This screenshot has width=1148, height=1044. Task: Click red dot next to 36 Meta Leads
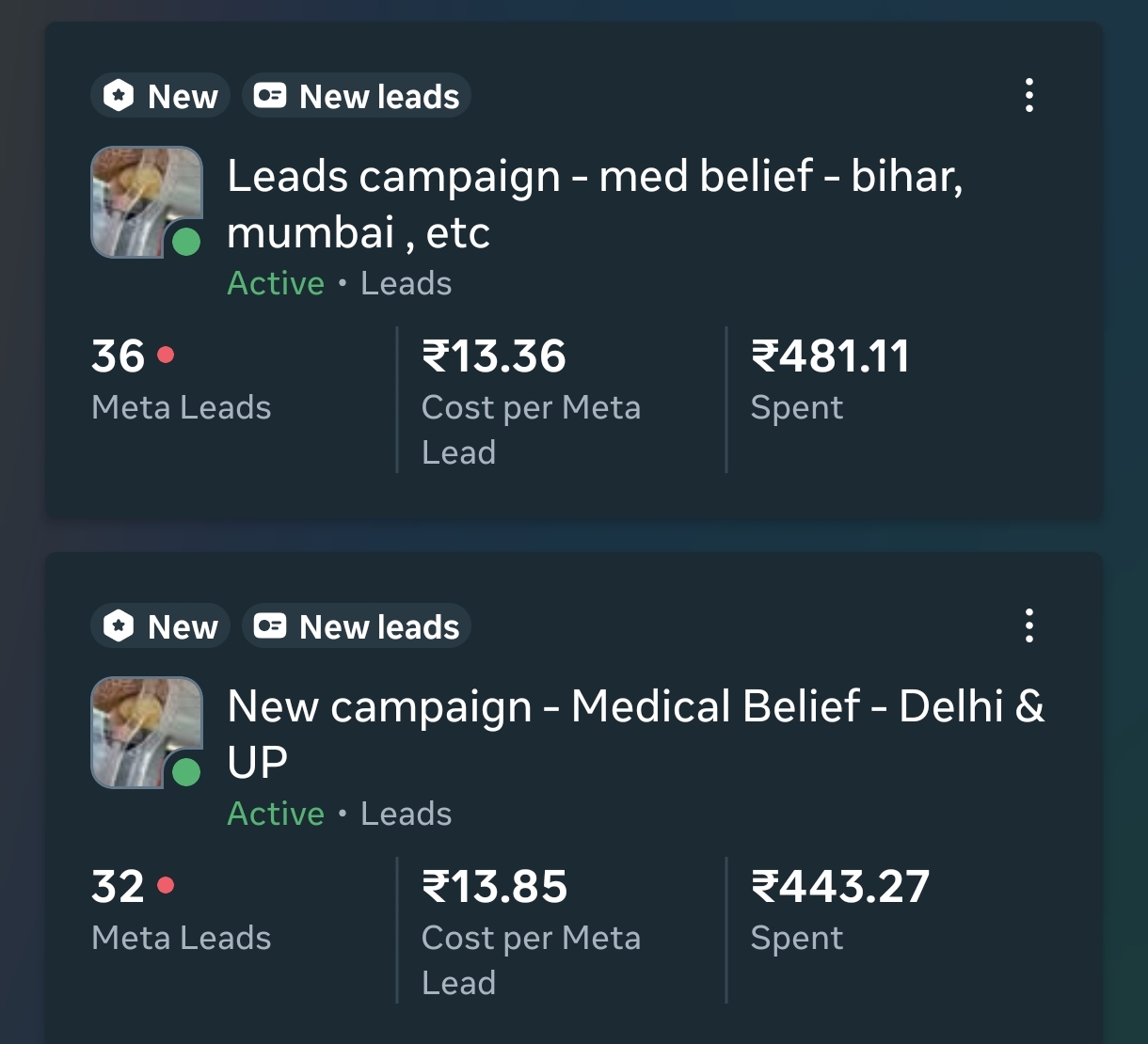tap(166, 356)
